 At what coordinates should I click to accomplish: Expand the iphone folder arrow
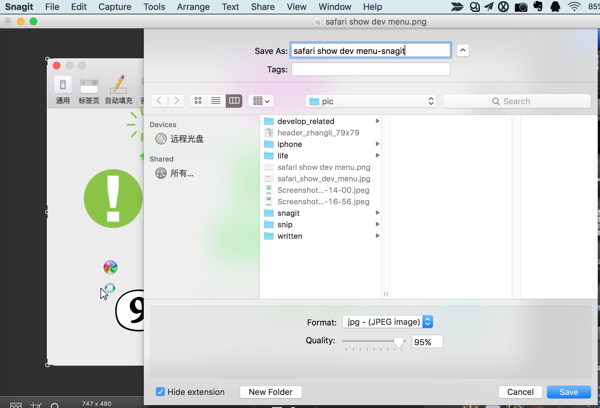(377, 144)
